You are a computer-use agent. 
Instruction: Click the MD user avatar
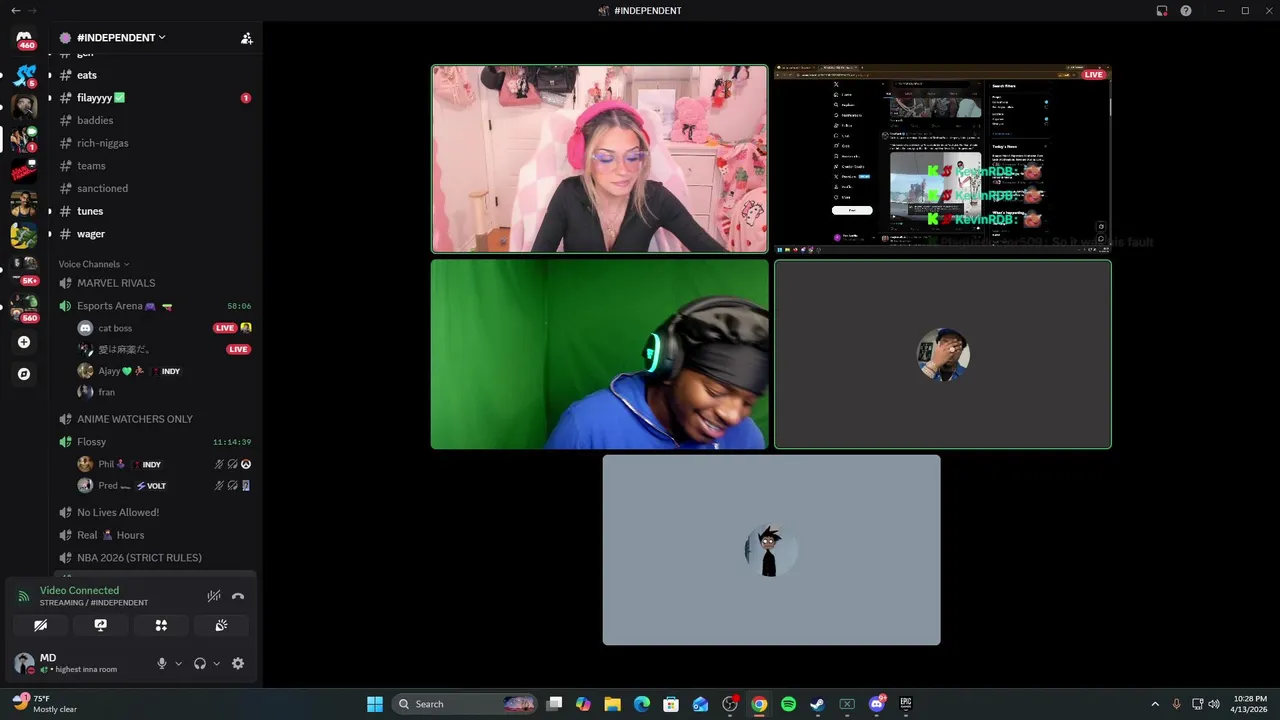pyautogui.click(x=24, y=663)
